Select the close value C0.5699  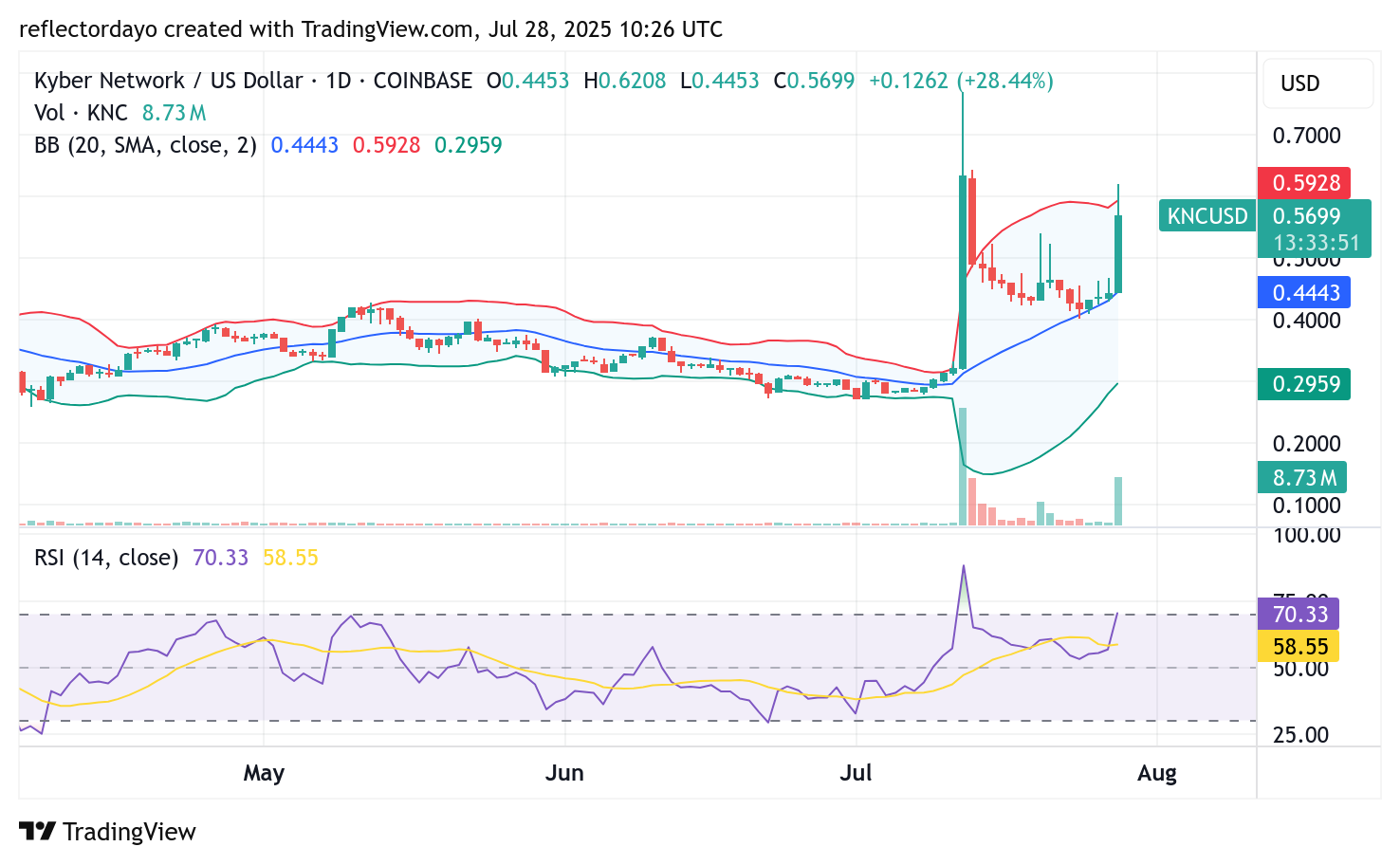[814, 81]
